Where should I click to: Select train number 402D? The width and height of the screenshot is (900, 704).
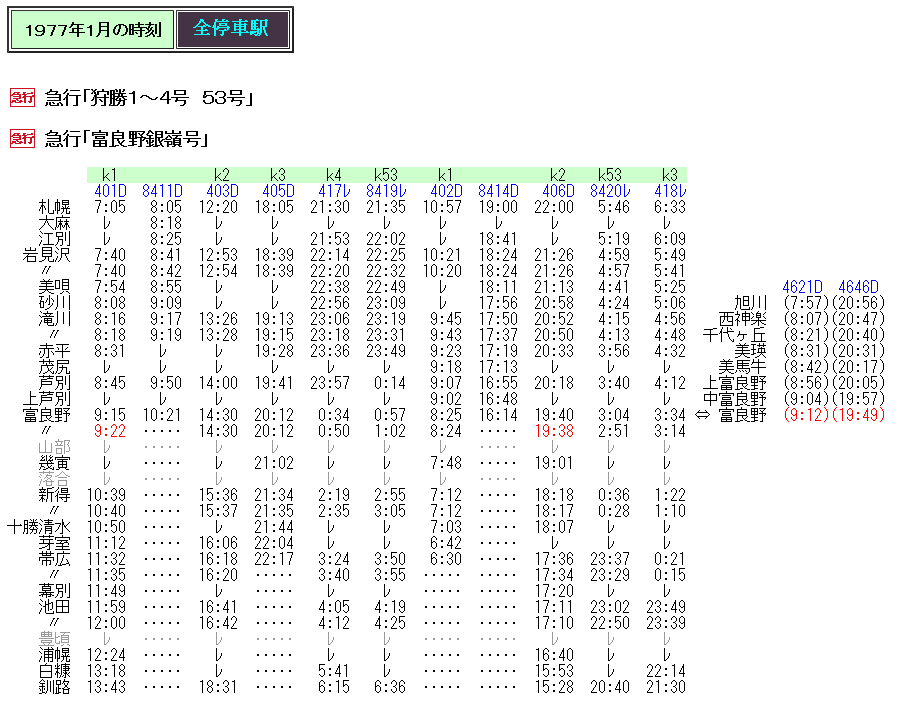pyautogui.click(x=446, y=191)
